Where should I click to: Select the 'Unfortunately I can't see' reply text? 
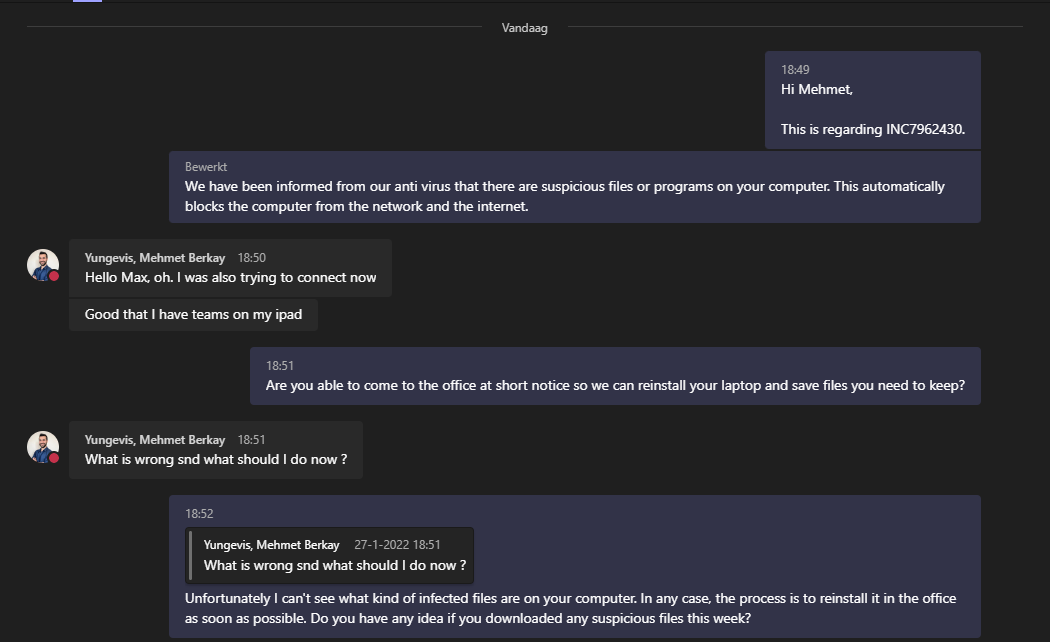[x=570, y=608]
